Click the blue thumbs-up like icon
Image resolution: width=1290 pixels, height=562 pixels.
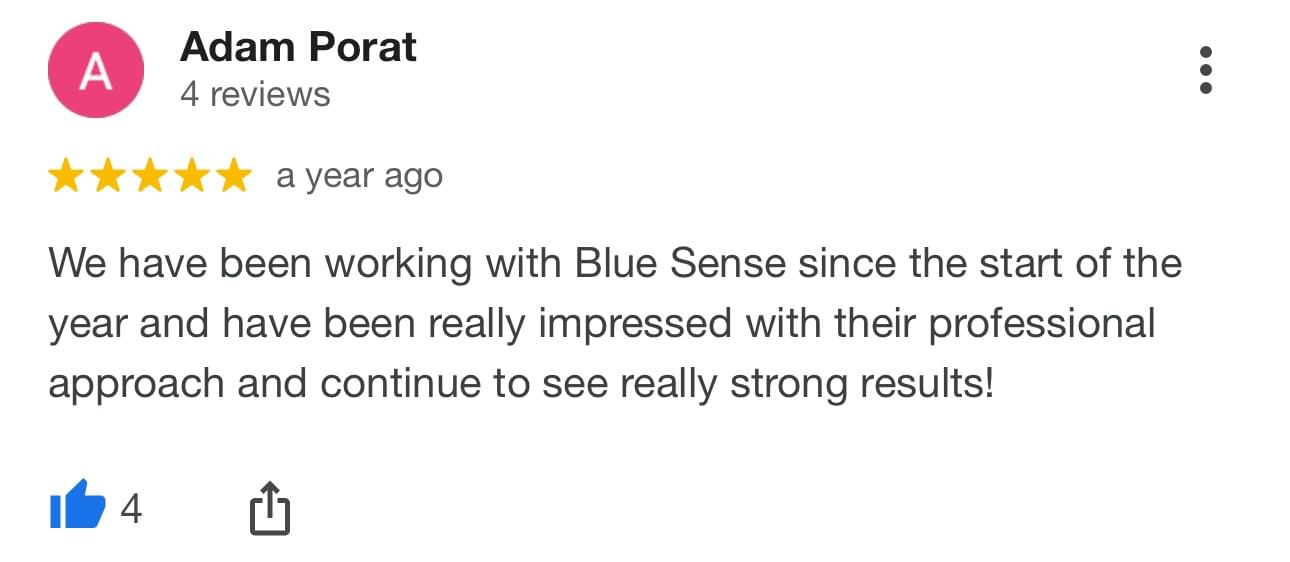click(x=77, y=505)
